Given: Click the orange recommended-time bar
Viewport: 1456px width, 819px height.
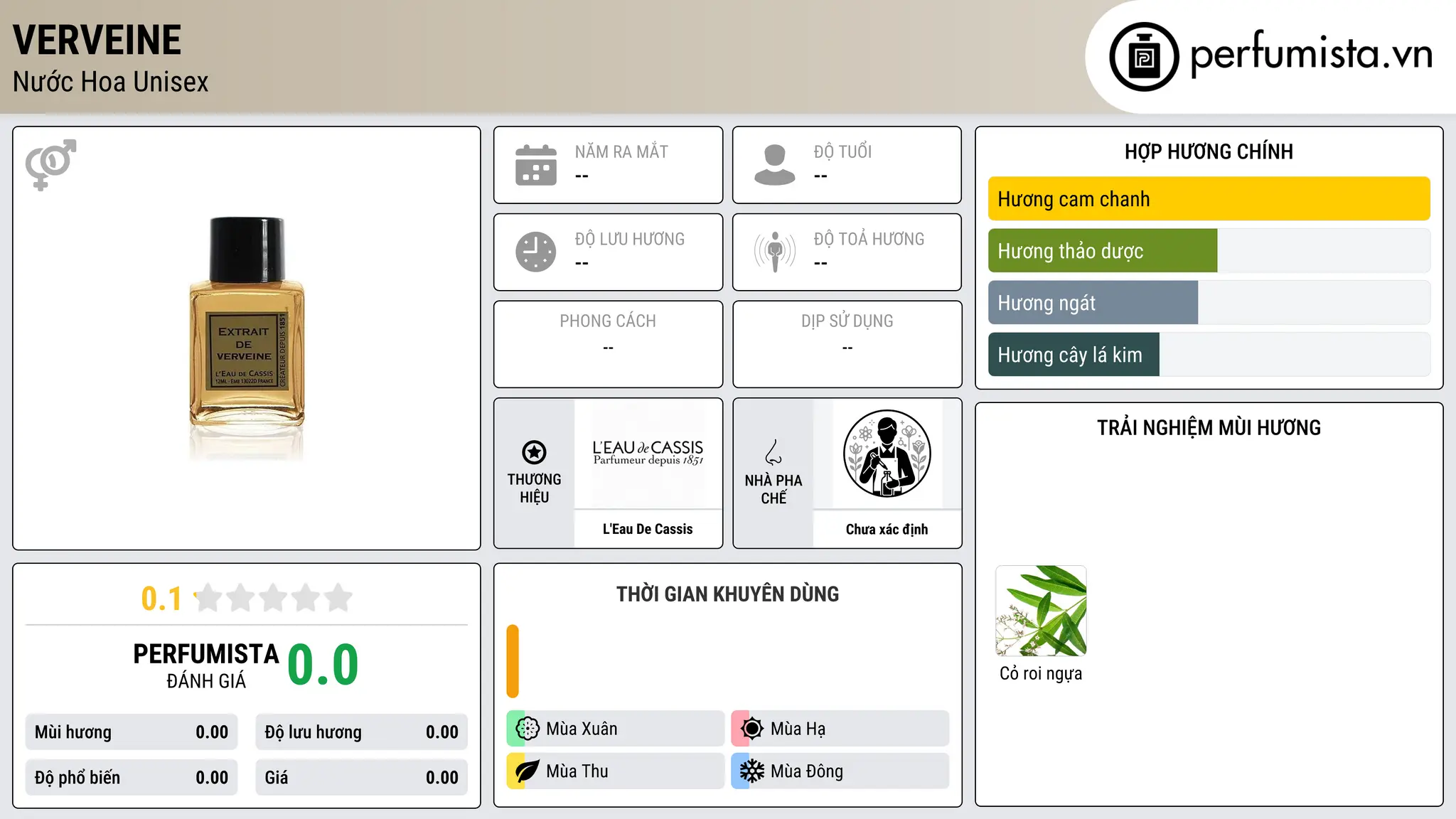Looking at the screenshot, I should [x=513, y=661].
